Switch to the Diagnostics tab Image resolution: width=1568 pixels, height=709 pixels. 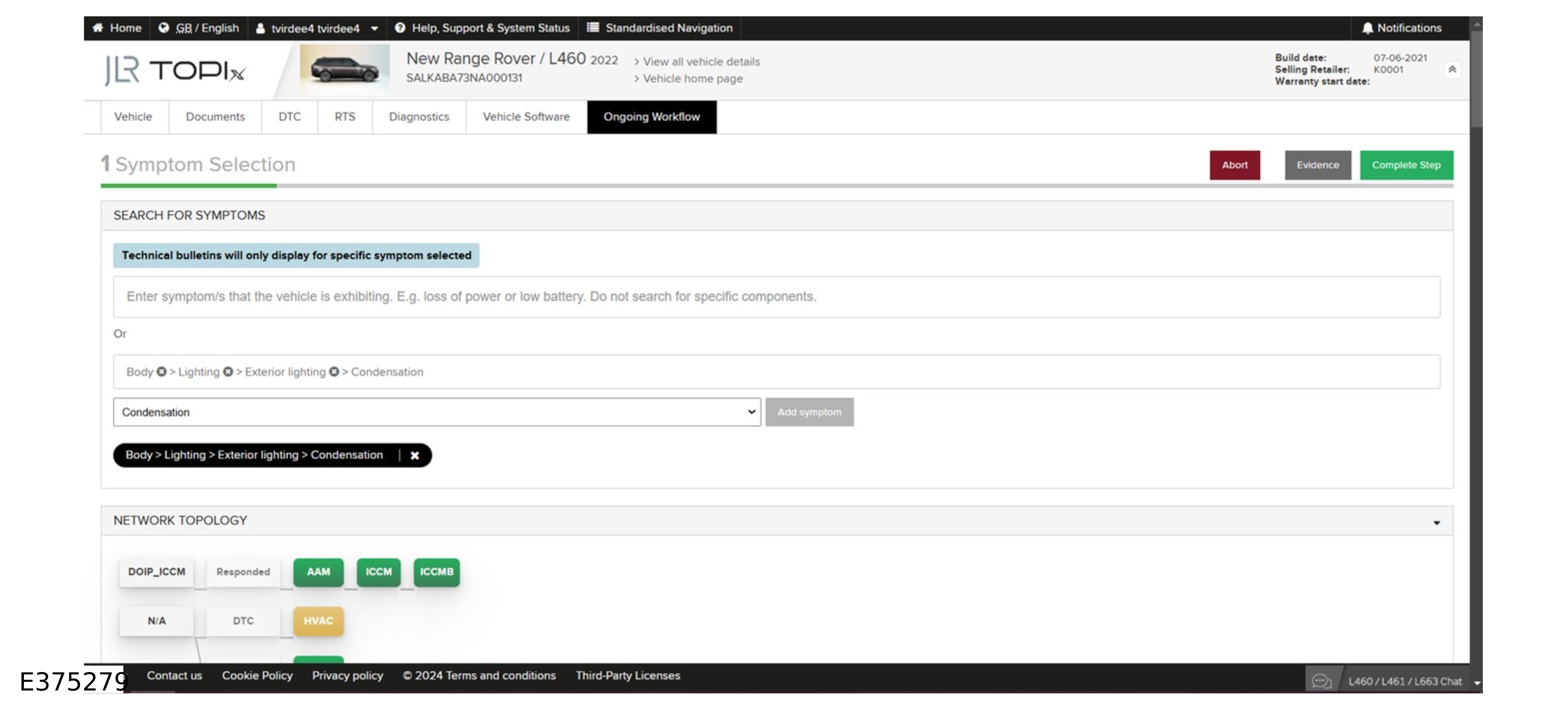click(419, 117)
